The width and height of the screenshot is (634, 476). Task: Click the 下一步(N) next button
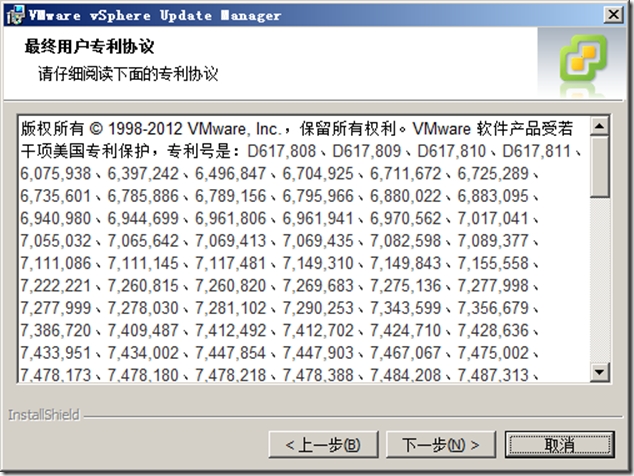tap(441, 444)
